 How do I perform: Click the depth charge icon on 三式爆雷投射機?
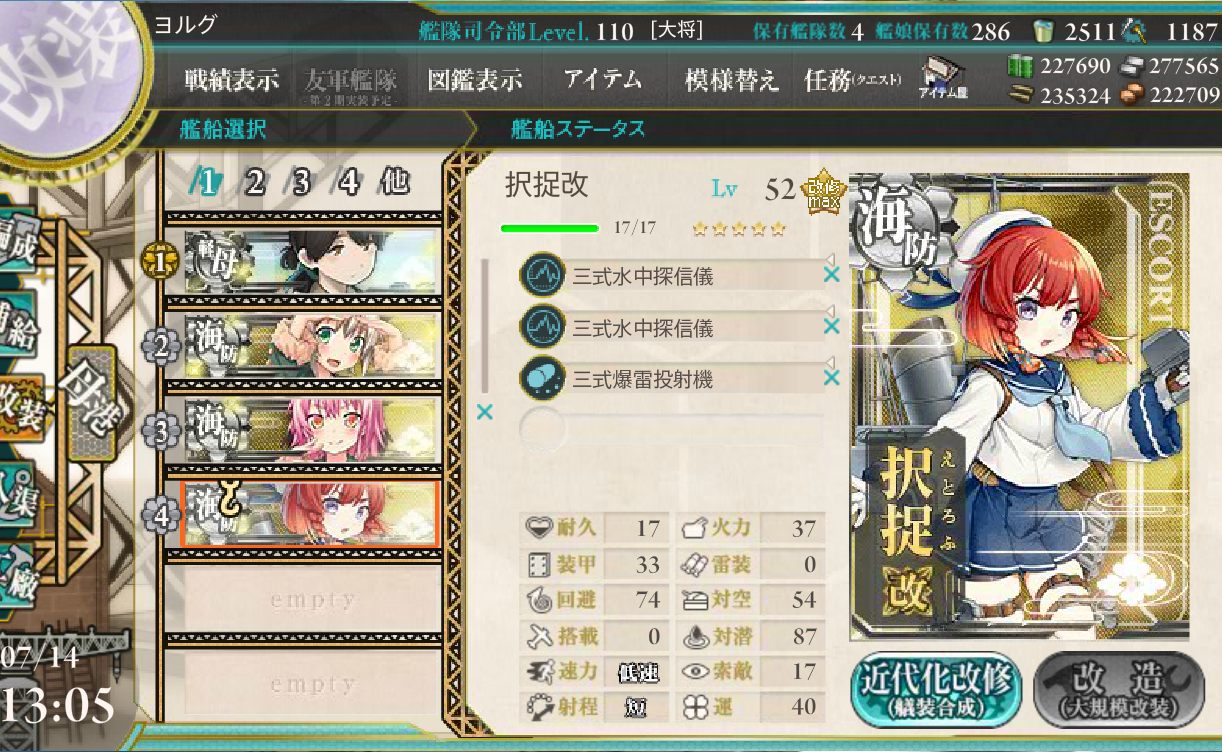pos(541,379)
